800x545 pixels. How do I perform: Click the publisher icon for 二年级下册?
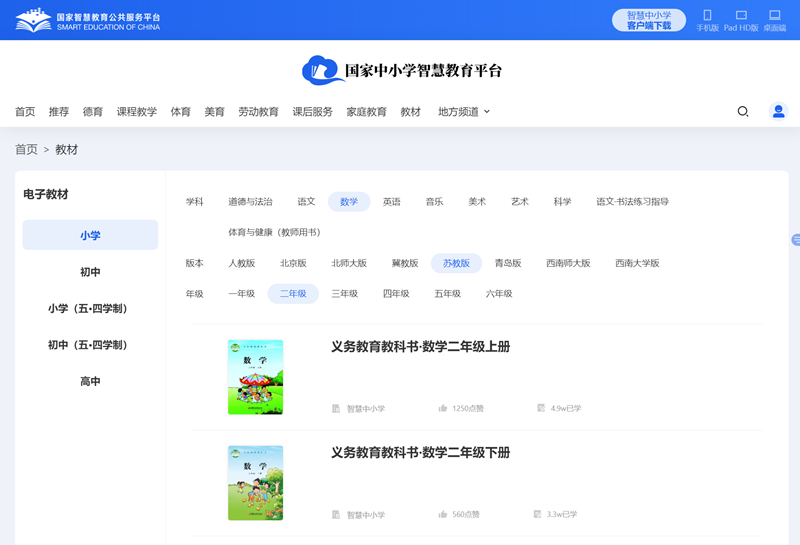tap(336, 514)
